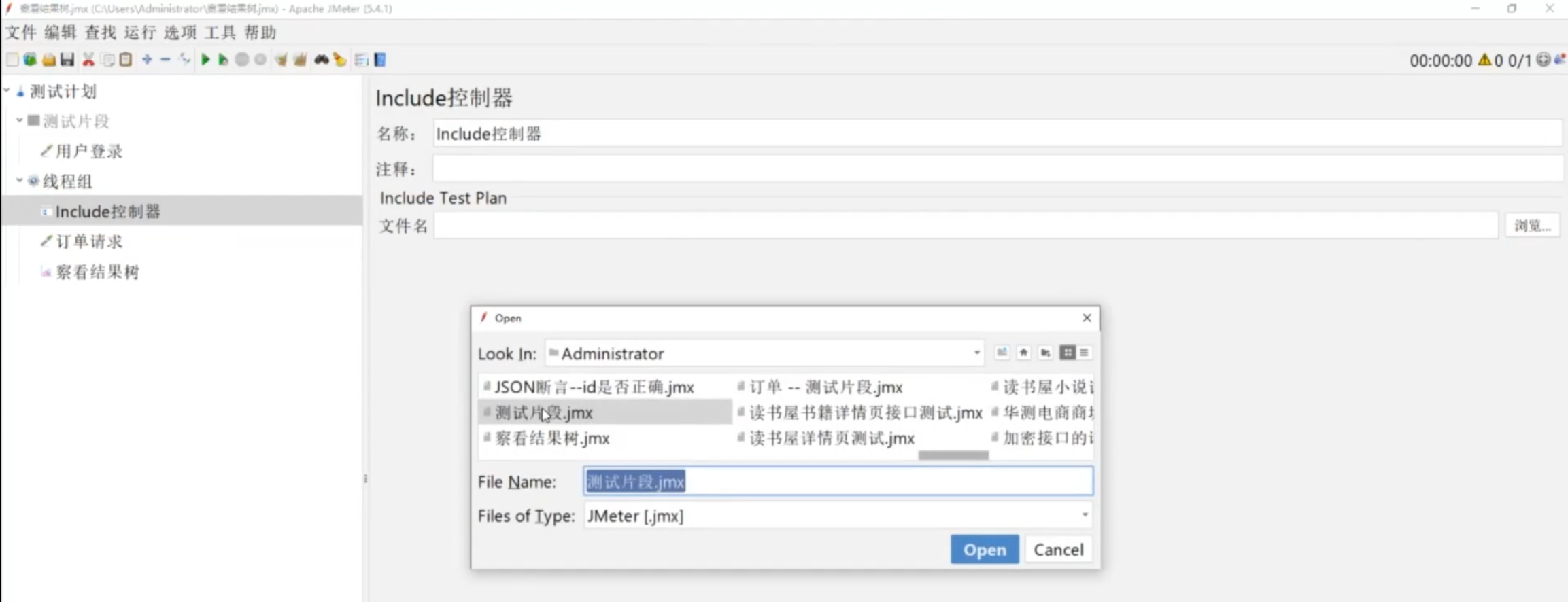Click the yellow warning log icon
Viewport: 1568px width, 602px height.
[1484, 60]
